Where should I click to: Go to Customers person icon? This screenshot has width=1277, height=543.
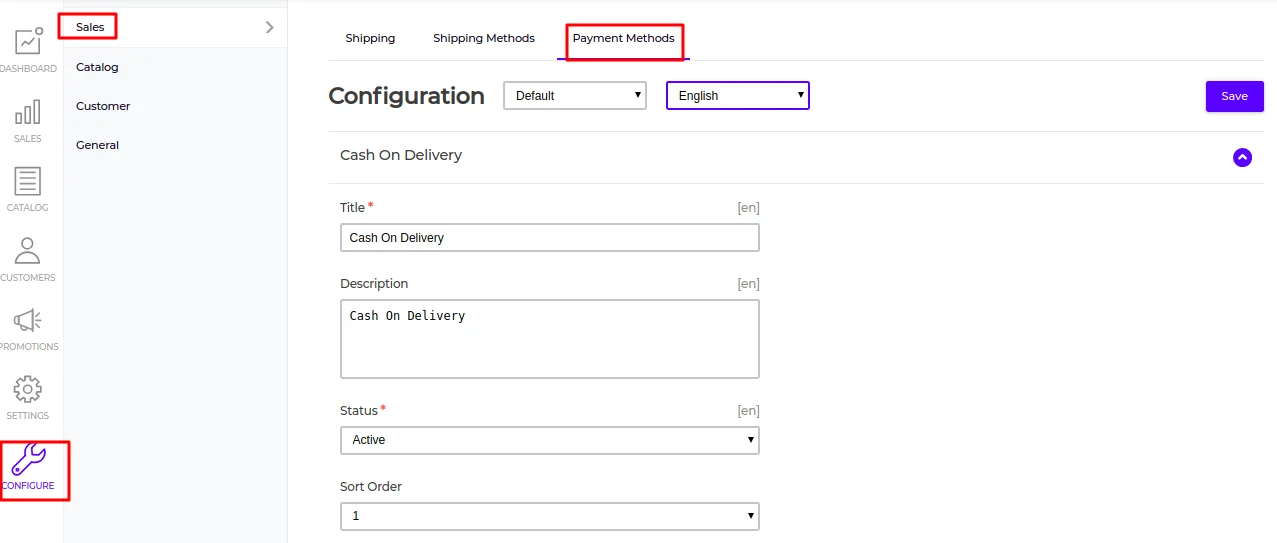28,251
